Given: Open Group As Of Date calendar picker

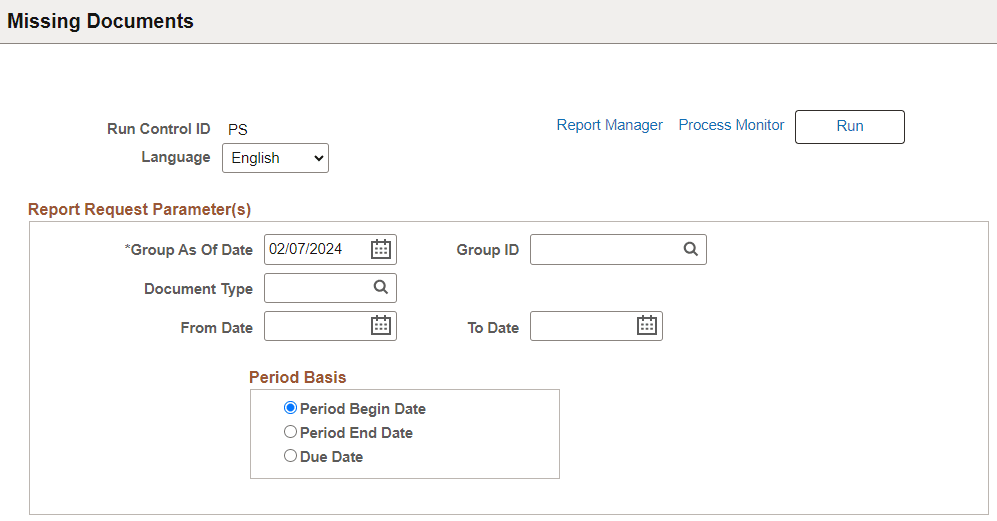Looking at the screenshot, I should (x=381, y=250).
